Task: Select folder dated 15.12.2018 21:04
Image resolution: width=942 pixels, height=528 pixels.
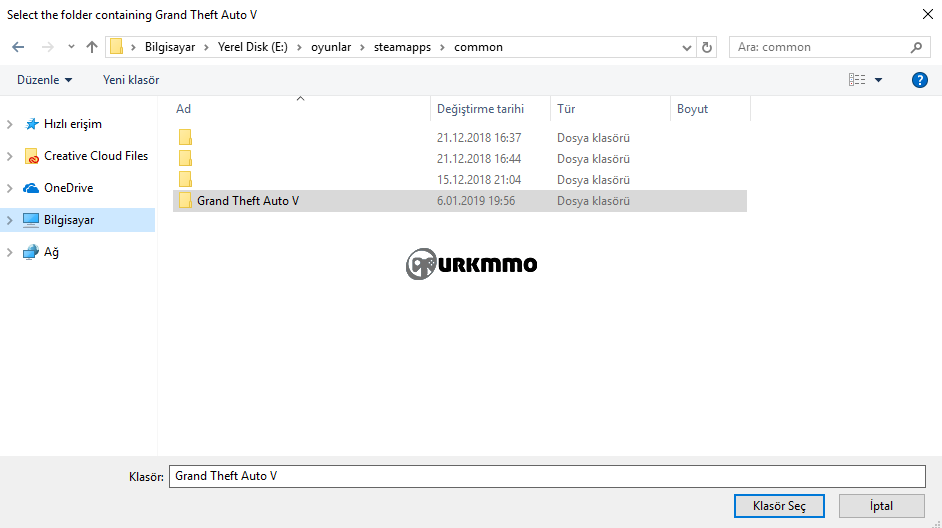Action: [x=460, y=180]
